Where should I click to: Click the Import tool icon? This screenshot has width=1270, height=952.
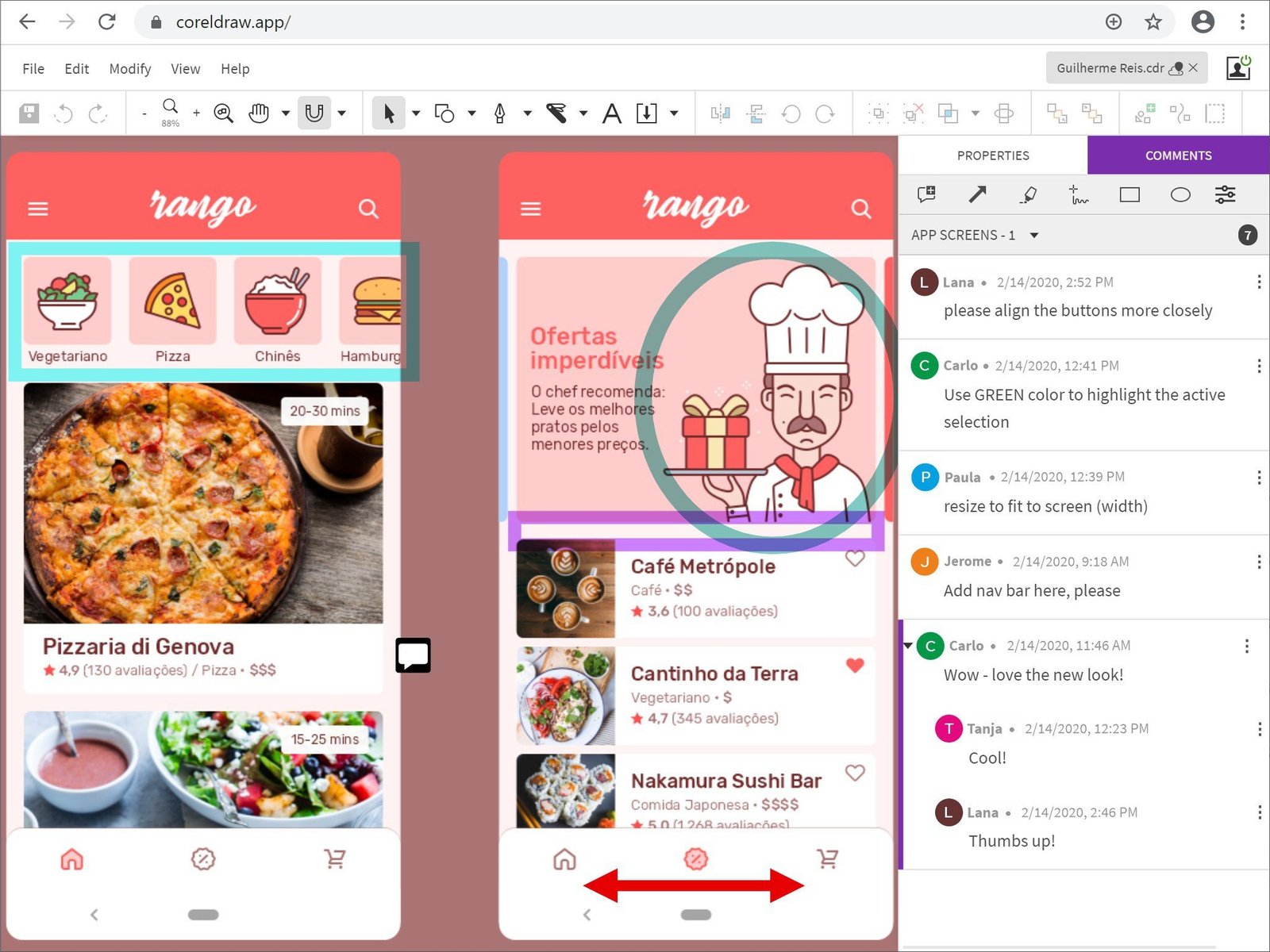(x=647, y=113)
